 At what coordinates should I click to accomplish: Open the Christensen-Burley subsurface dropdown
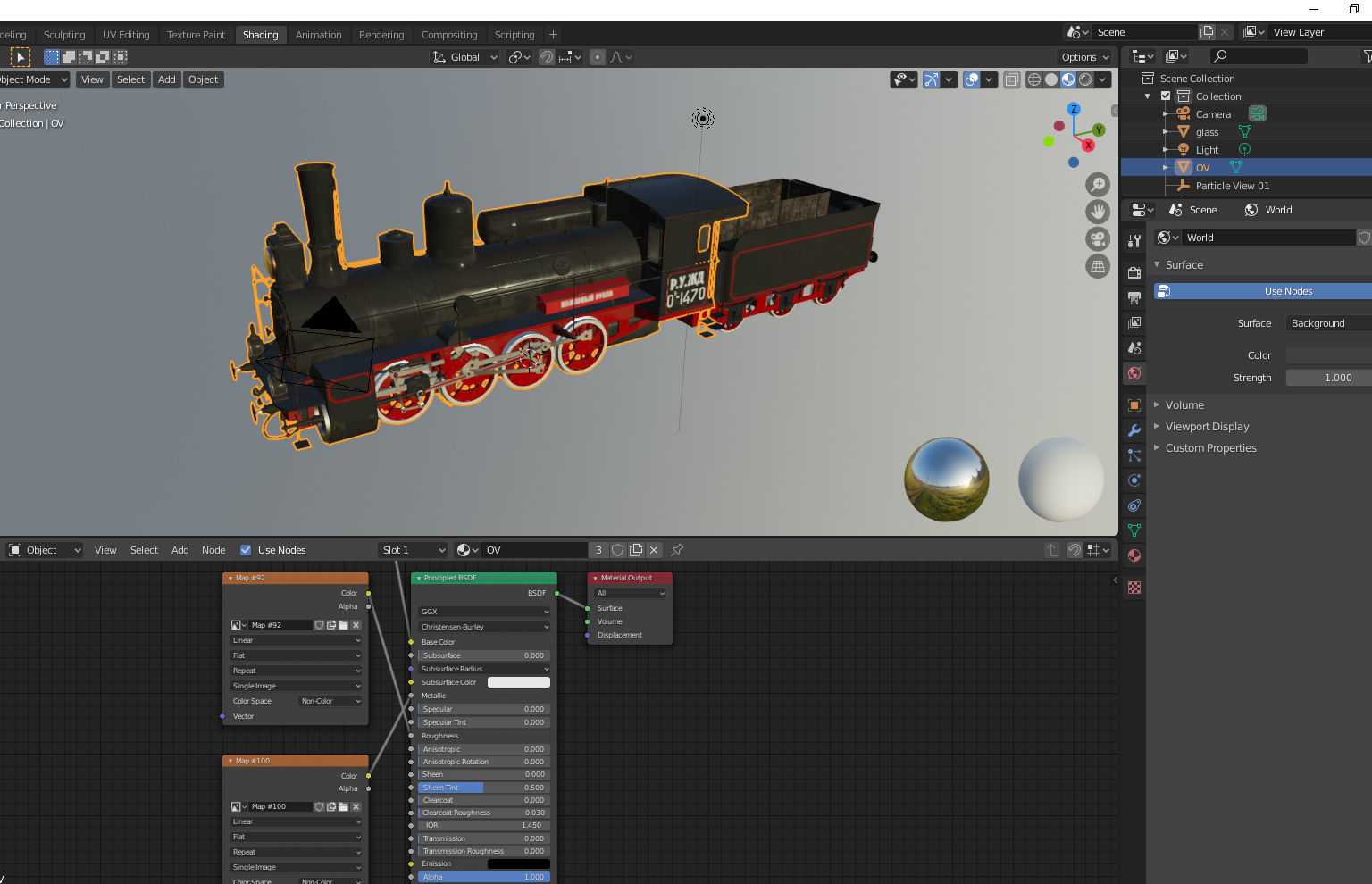484,627
